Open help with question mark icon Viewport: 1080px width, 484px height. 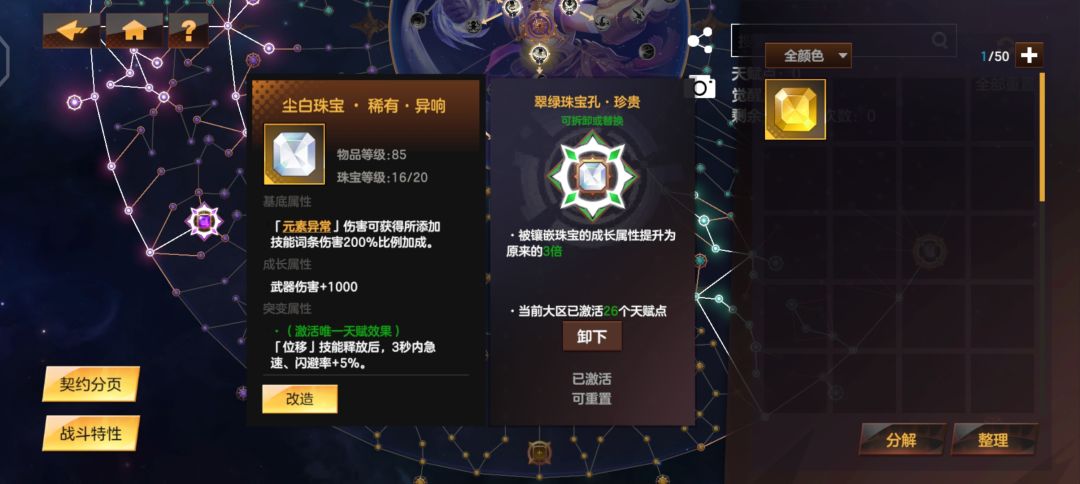[188, 30]
